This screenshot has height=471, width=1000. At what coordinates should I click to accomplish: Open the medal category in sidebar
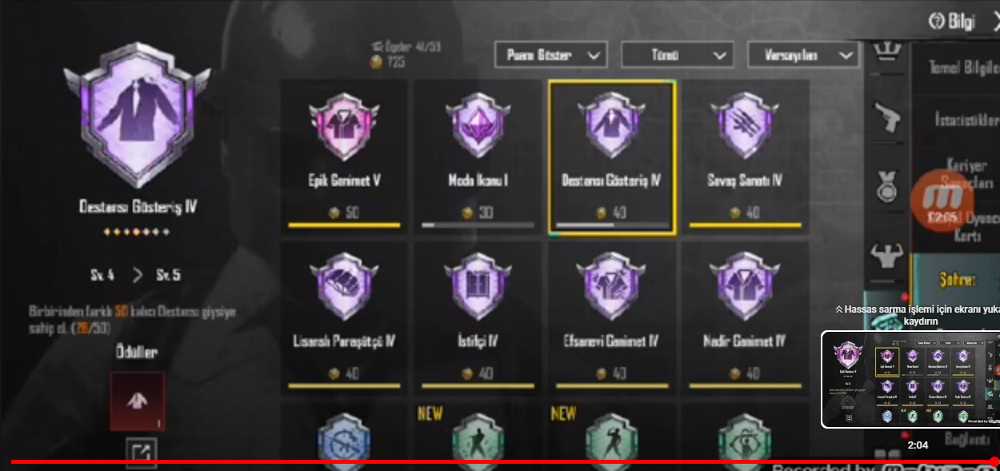(886, 186)
